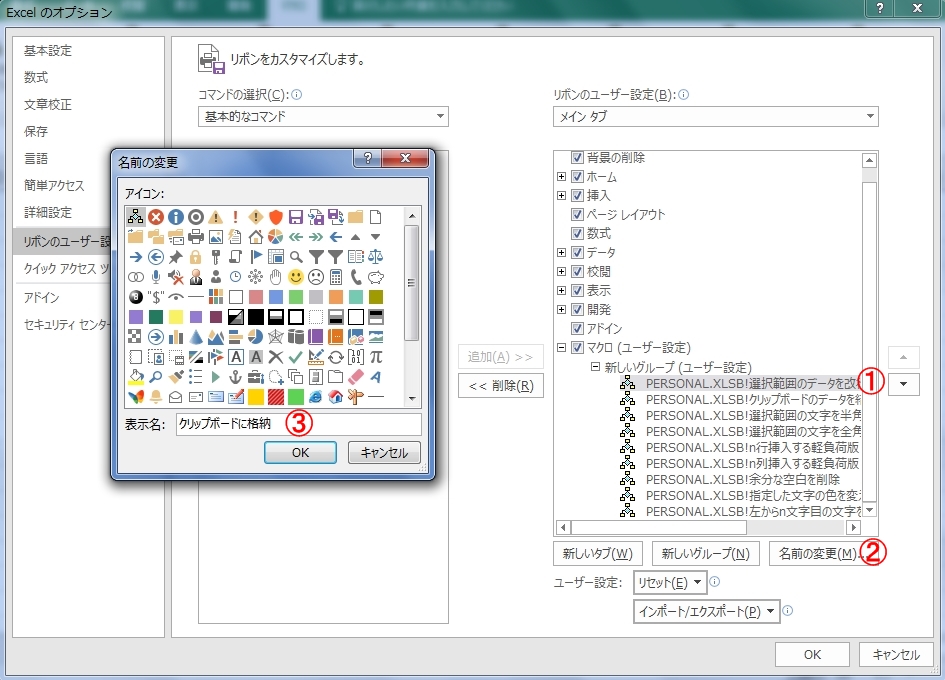Select the printer icon in the grid
The width and height of the screenshot is (945, 680).
195,237
